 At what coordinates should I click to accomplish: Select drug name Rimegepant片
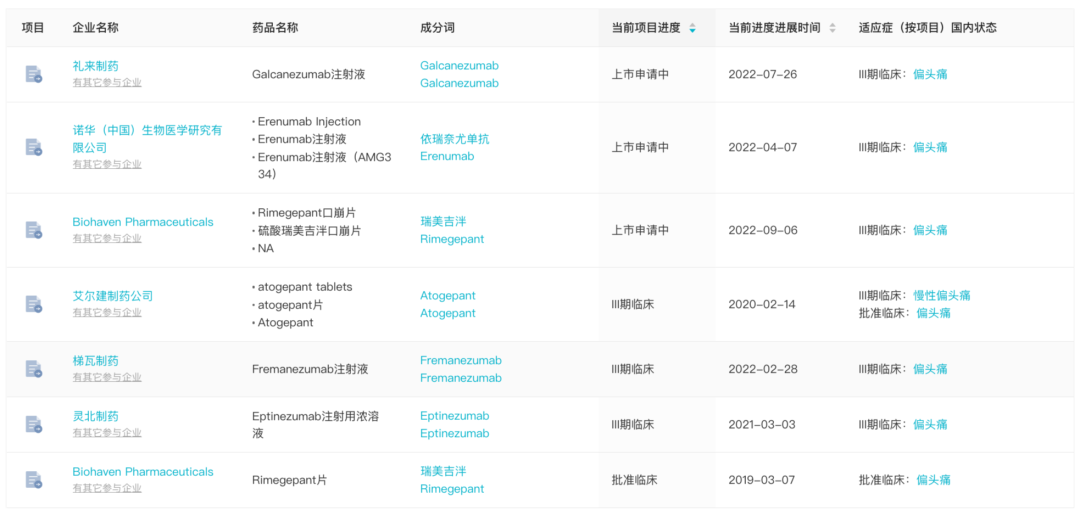289,479
